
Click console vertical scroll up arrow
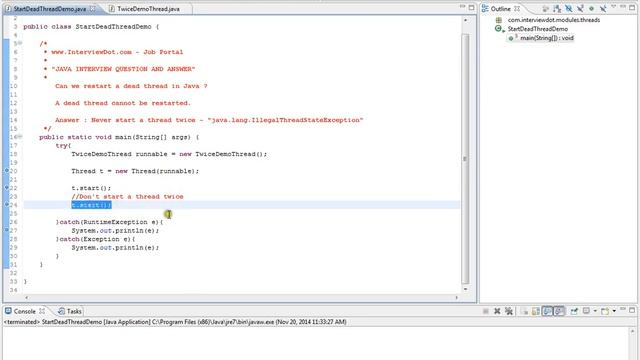pyautogui.click(x=632, y=331)
